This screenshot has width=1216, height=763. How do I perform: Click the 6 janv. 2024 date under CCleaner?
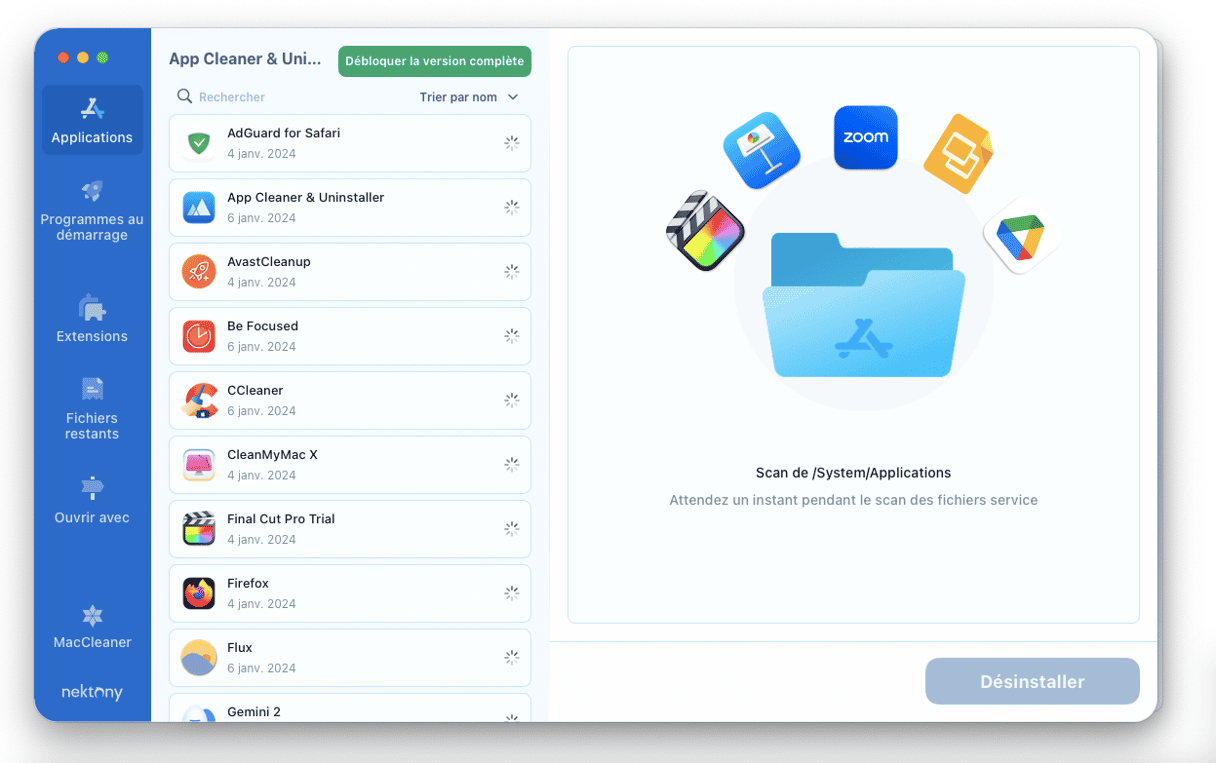coord(261,411)
